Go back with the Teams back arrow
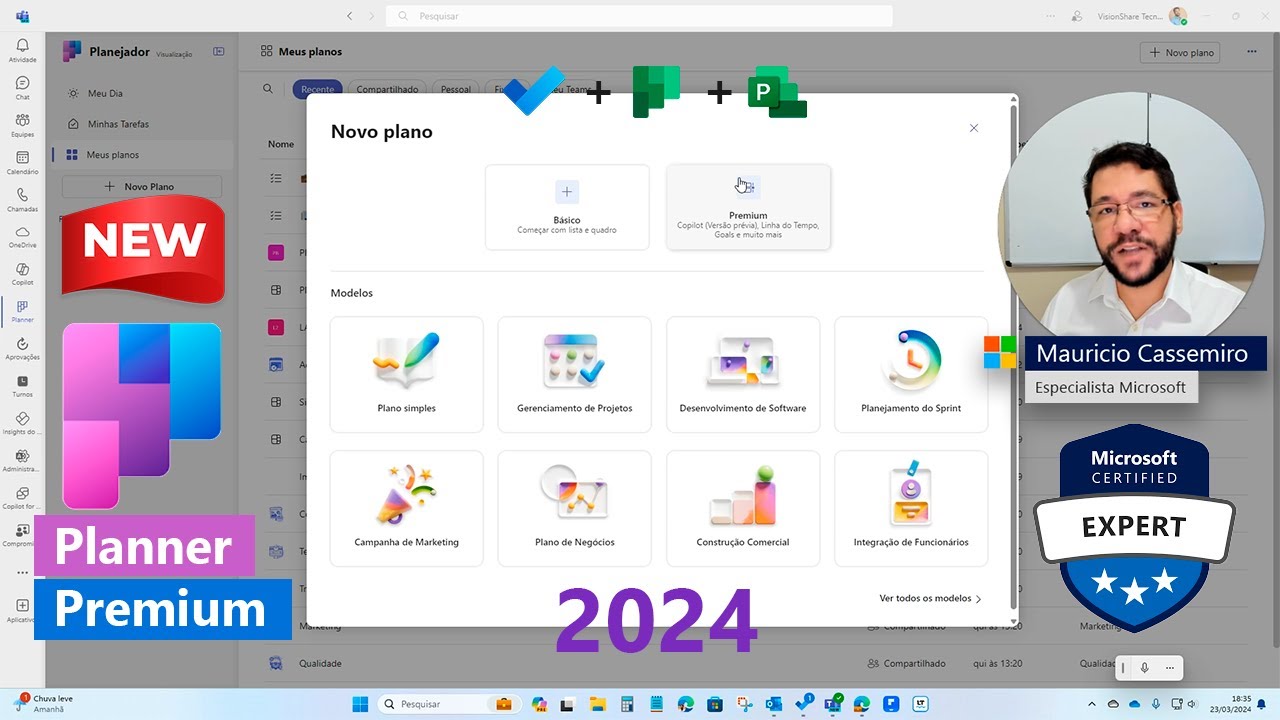Image resolution: width=1280 pixels, height=720 pixels. point(349,16)
